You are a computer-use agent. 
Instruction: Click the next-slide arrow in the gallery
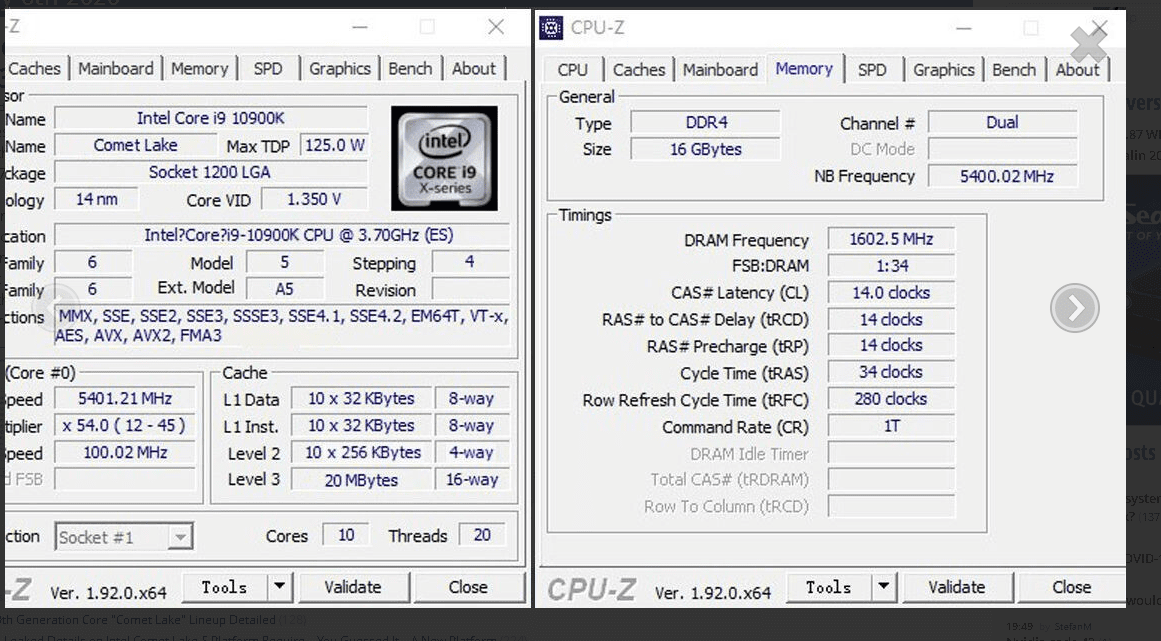coord(1074,308)
